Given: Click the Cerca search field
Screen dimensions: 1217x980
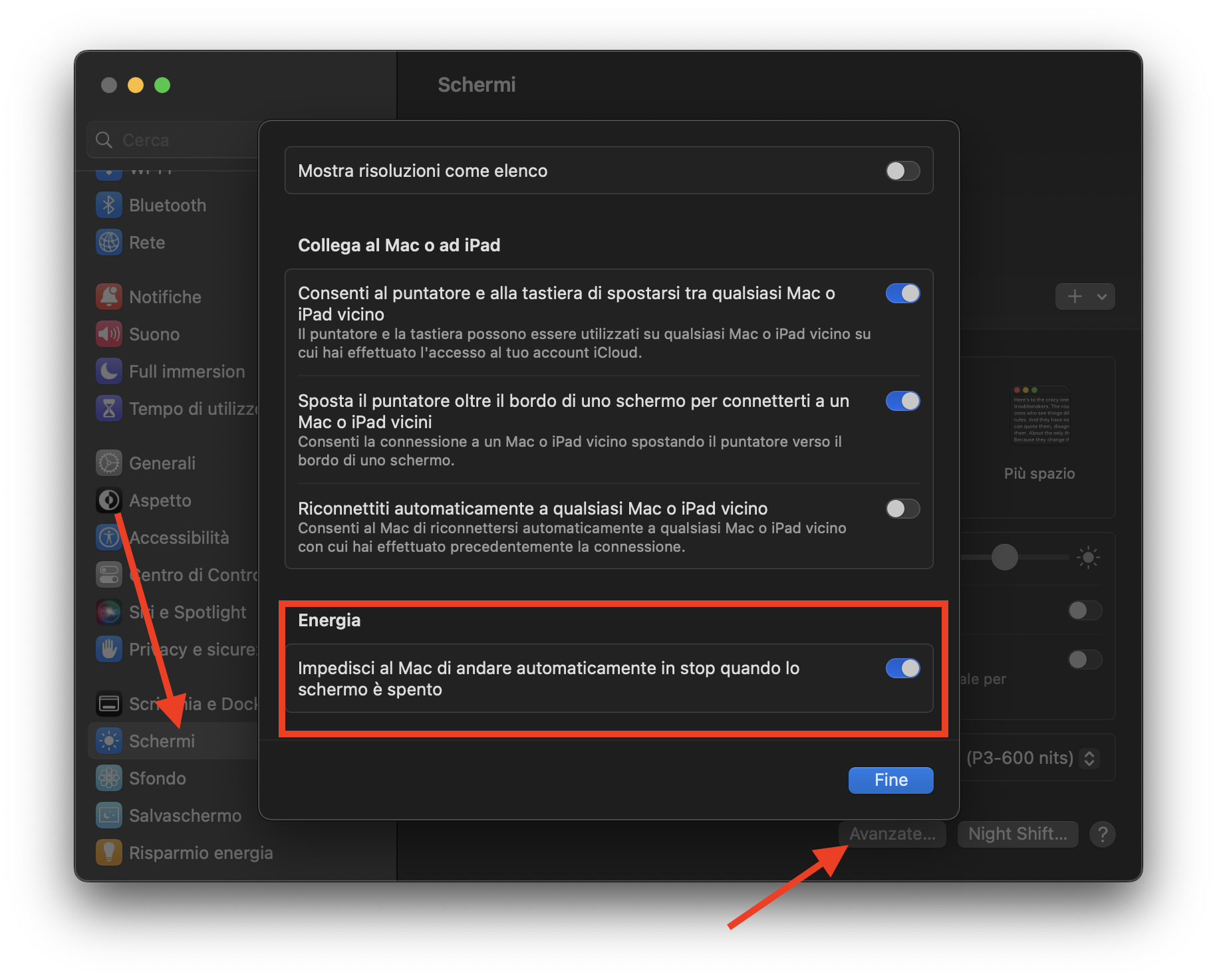Looking at the screenshot, I should [174, 140].
